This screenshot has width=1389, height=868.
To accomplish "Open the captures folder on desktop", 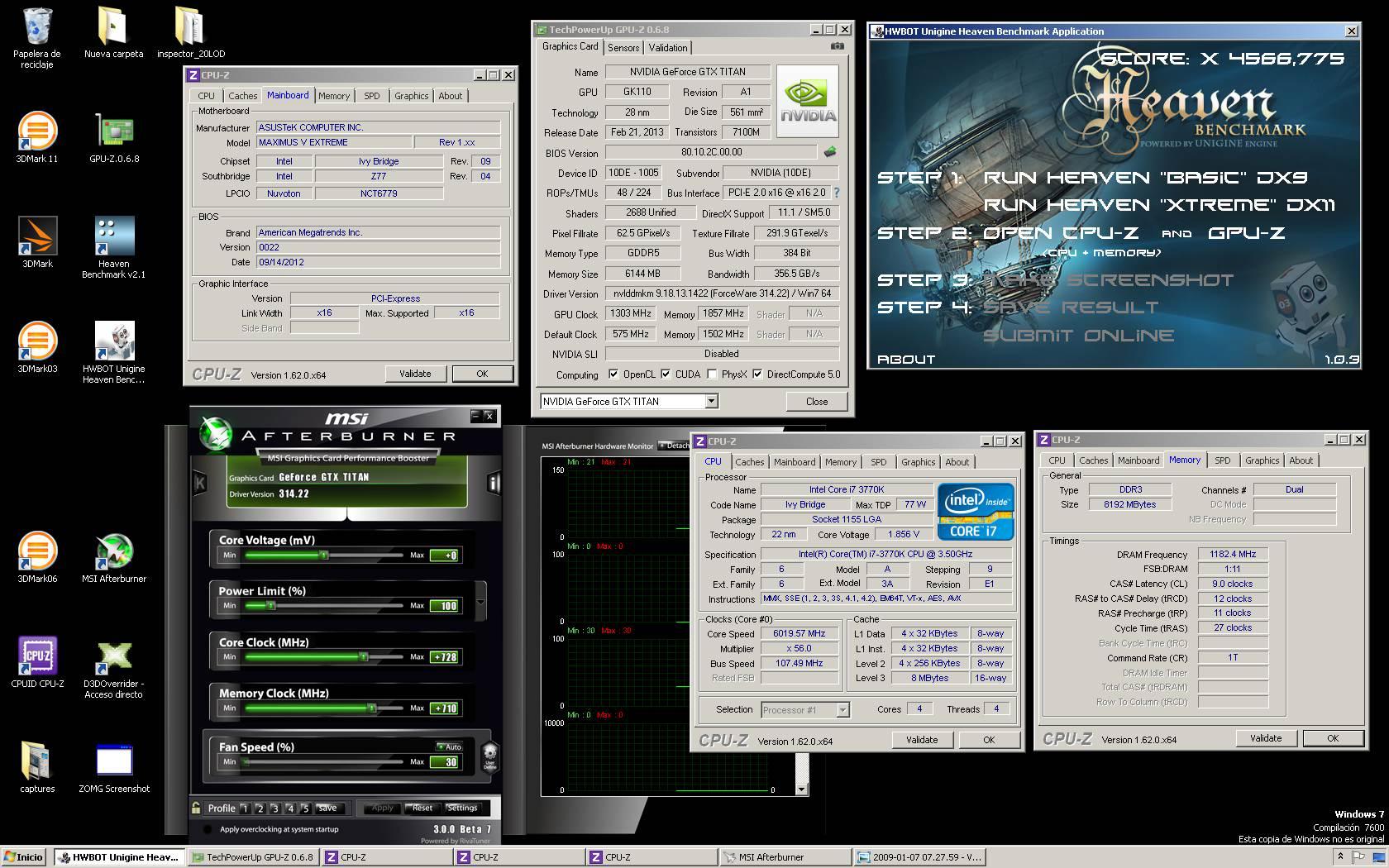I will click(37, 767).
